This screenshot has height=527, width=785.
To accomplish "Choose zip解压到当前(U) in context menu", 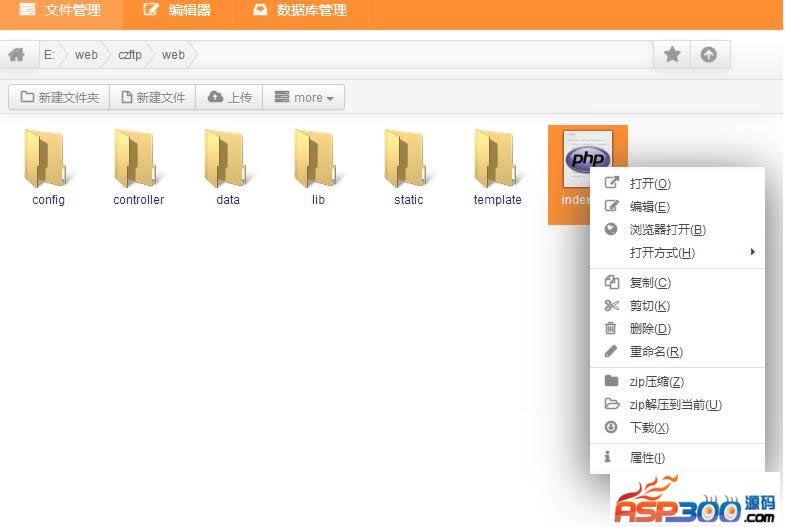I will point(677,404).
